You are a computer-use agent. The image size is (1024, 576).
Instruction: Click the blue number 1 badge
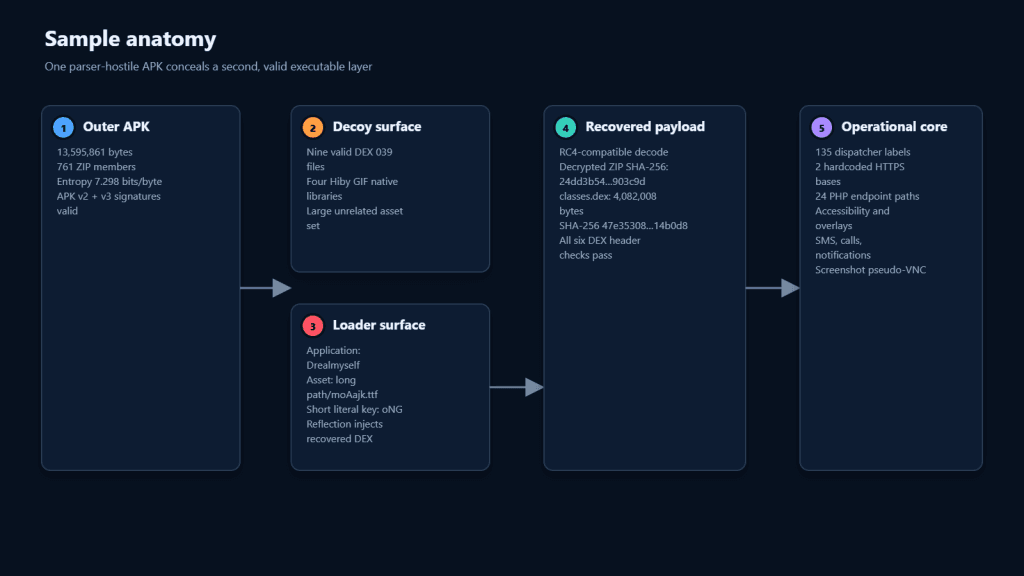[x=63, y=127]
